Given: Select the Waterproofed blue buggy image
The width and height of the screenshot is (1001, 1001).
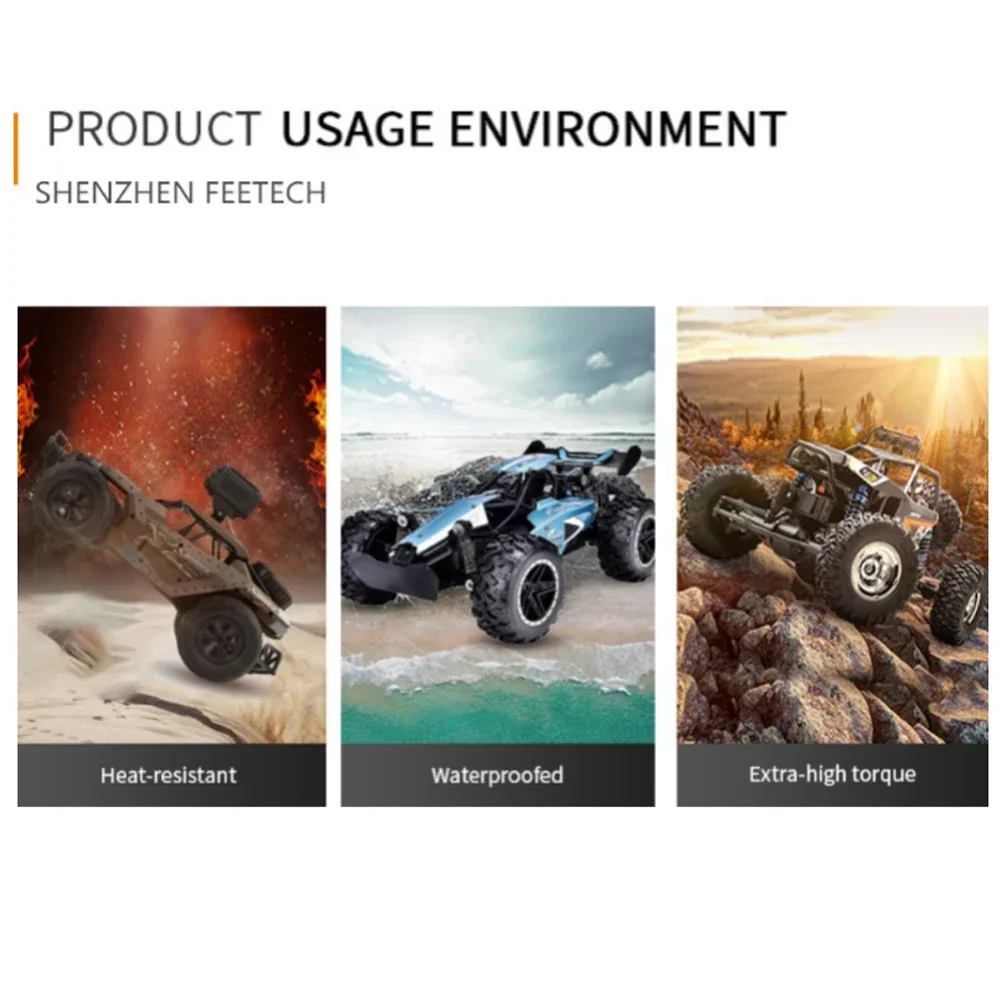Looking at the screenshot, I should coord(498,525).
